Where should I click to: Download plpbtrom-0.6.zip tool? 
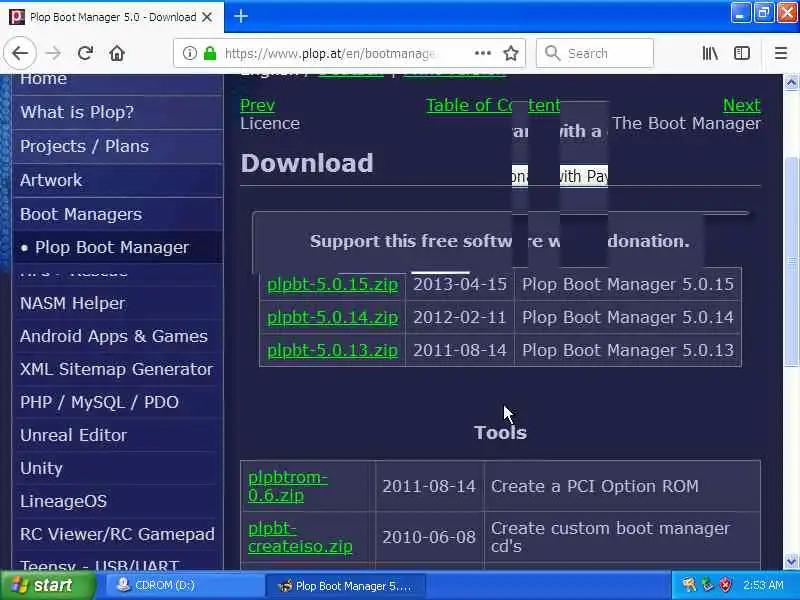pyautogui.click(x=288, y=486)
